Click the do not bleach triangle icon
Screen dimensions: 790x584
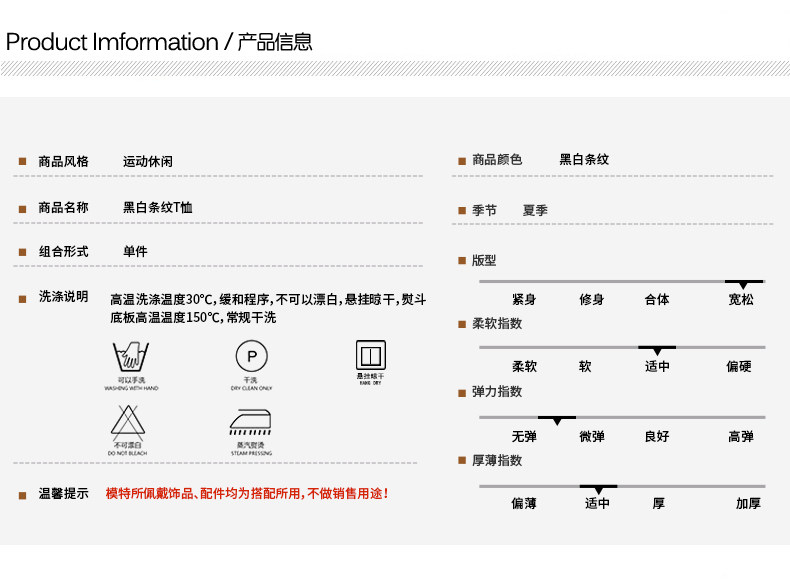tap(128, 422)
